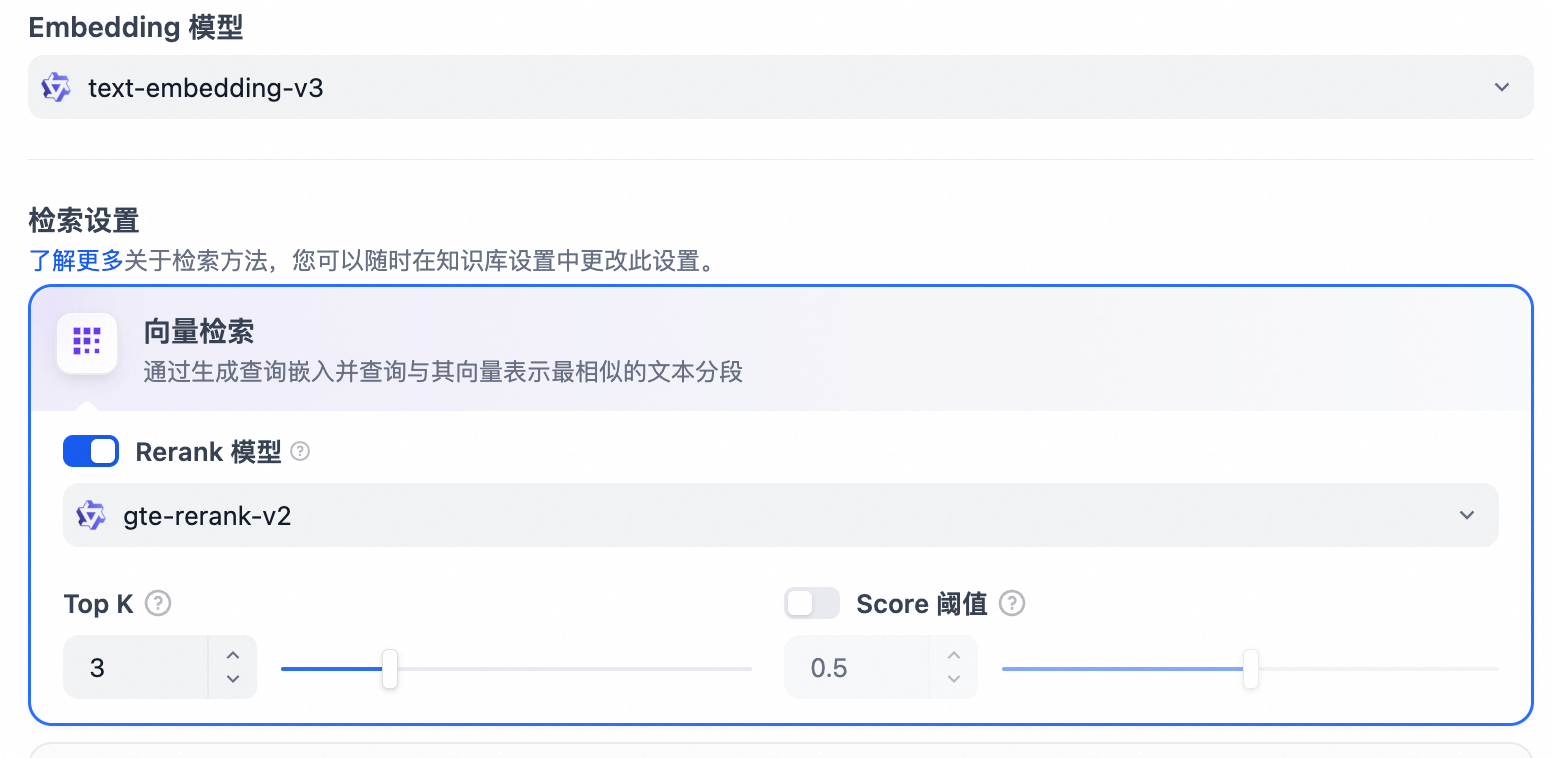The image size is (1552, 758).
Task: Increase Top K with the up arrow
Action: pos(233,656)
